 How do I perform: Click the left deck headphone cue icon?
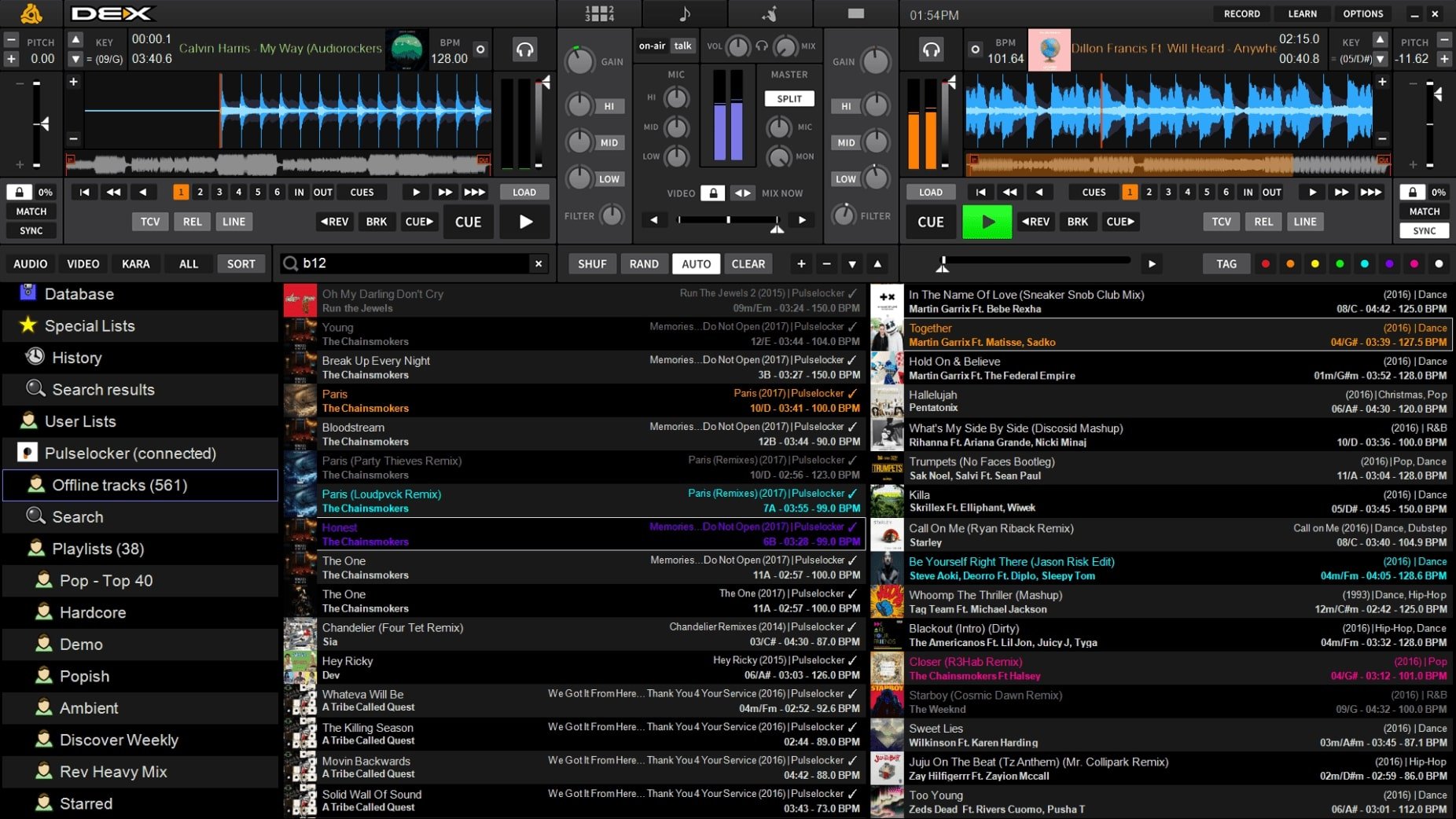click(524, 50)
